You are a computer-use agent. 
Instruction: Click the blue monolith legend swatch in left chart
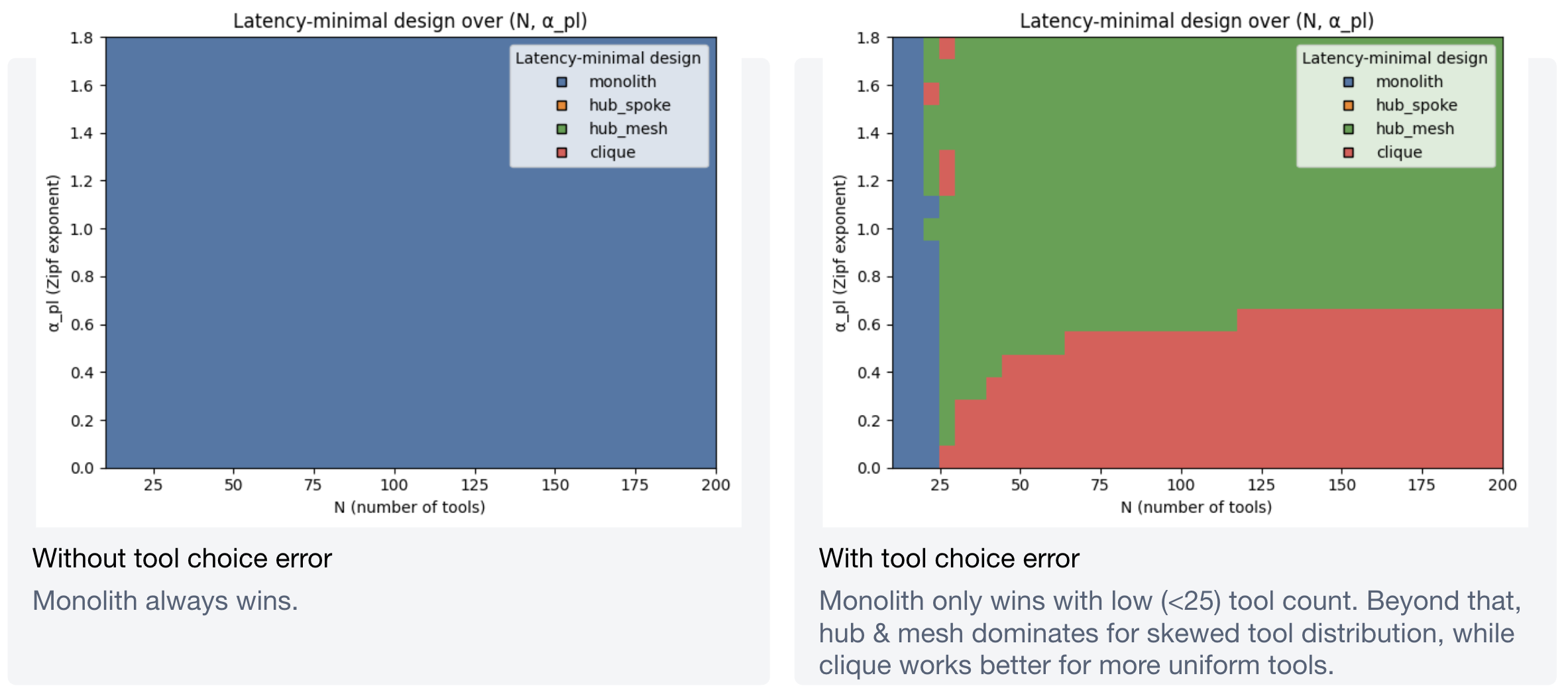click(x=562, y=82)
